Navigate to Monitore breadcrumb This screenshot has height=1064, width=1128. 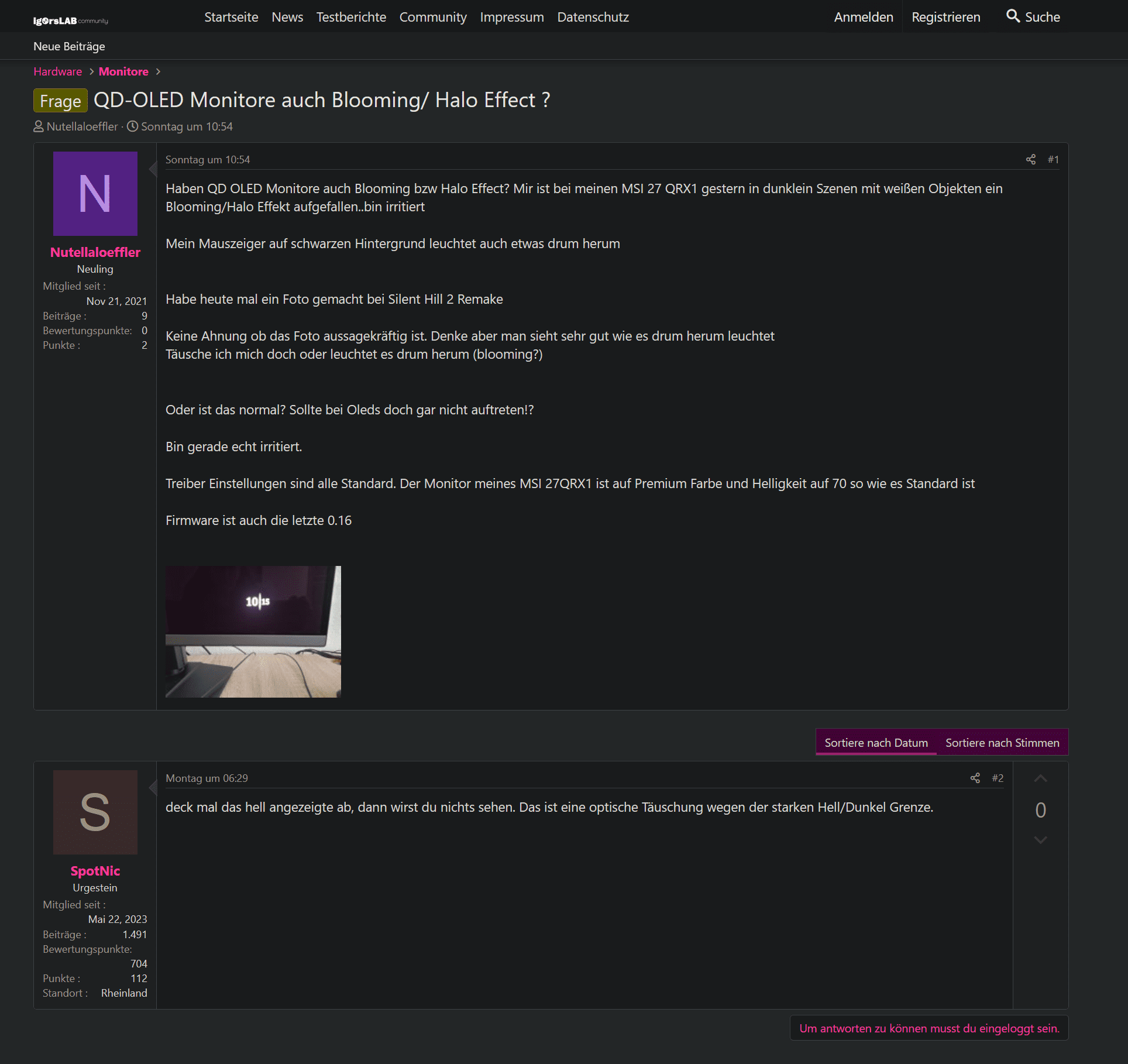coord(123,71)
